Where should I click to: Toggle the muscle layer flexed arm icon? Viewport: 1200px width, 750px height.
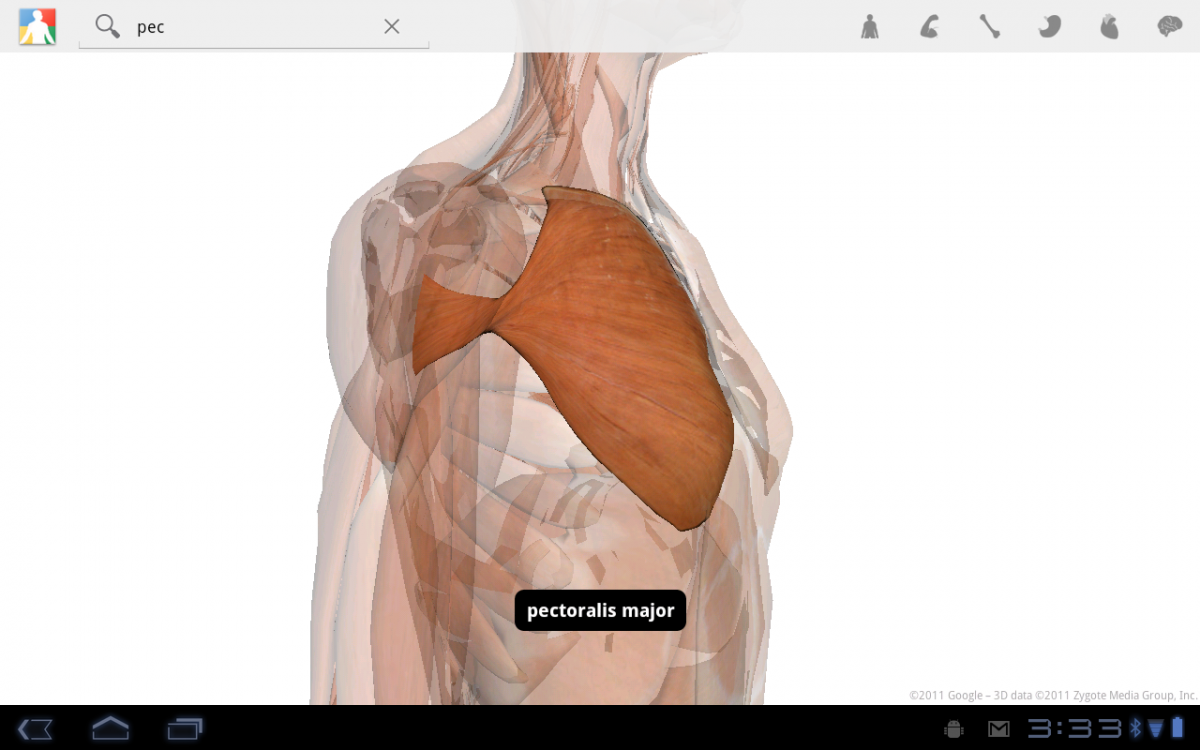929,27
